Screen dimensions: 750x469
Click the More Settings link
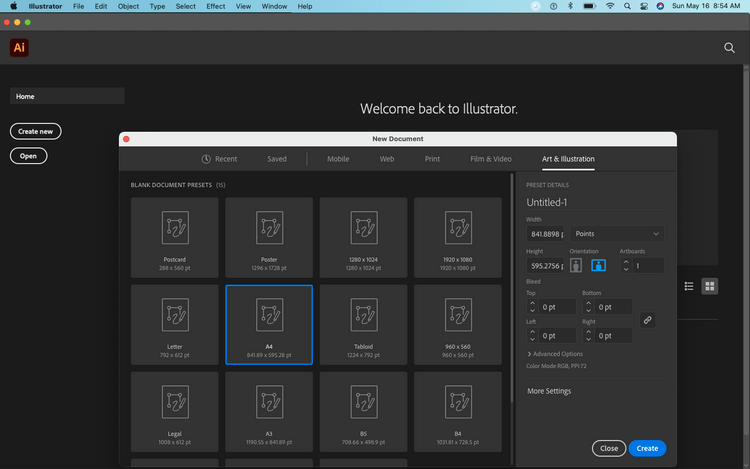pyautogui.click(x=549, y=391)
